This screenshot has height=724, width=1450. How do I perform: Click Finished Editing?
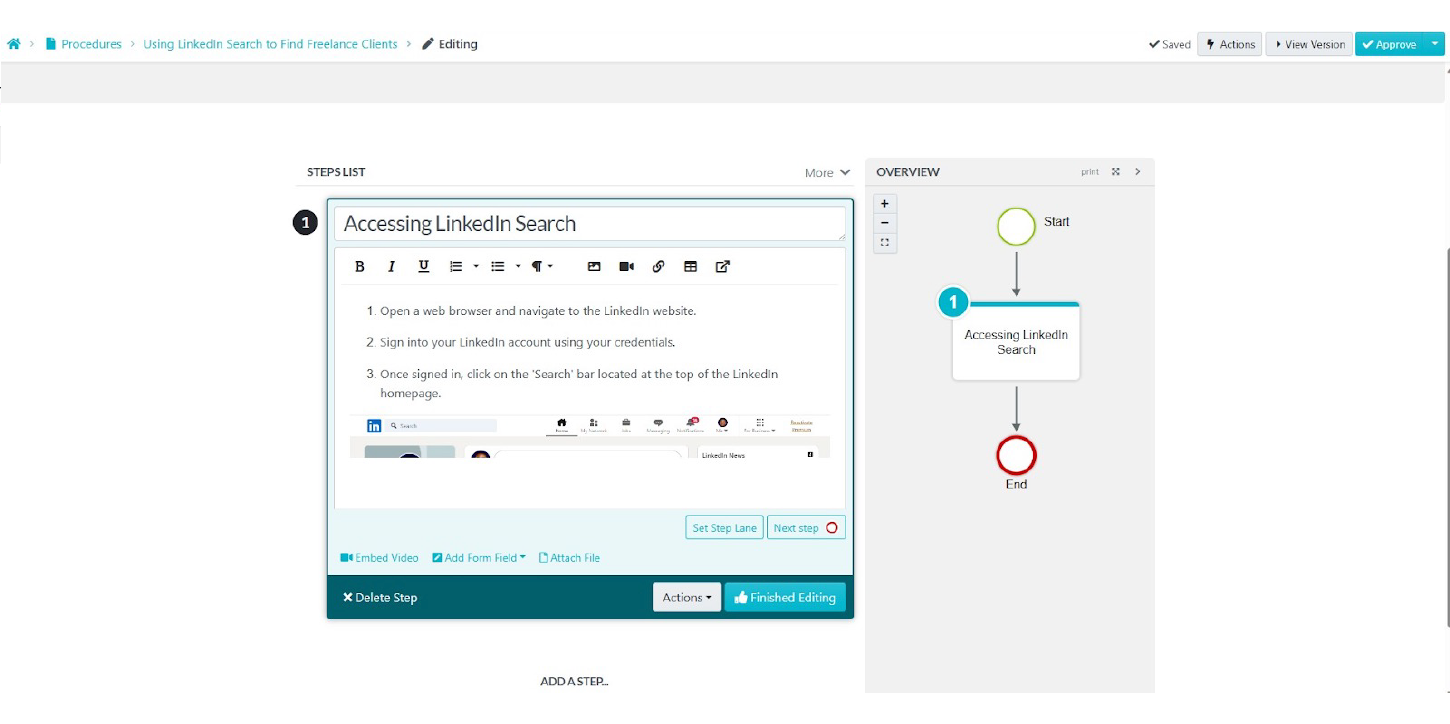click(x=785, y=597)
